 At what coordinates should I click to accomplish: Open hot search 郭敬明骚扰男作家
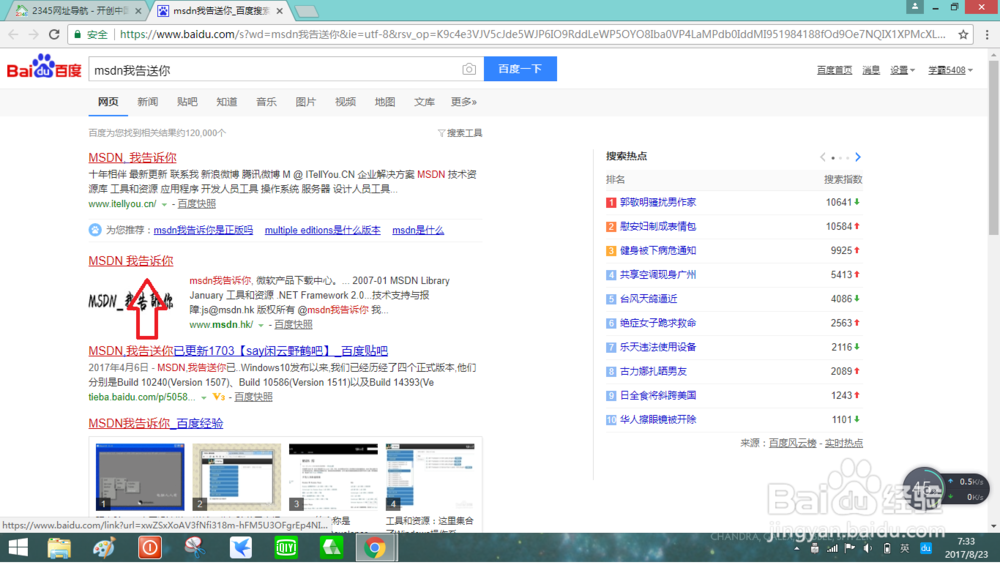point(658,202)
